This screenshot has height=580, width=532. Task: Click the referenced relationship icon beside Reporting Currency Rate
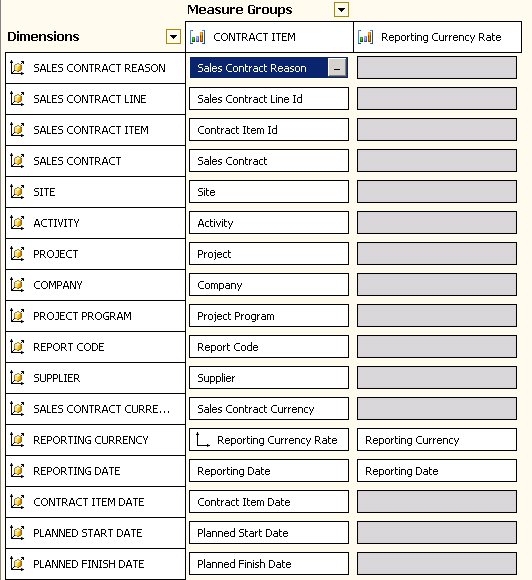[203, 439]
